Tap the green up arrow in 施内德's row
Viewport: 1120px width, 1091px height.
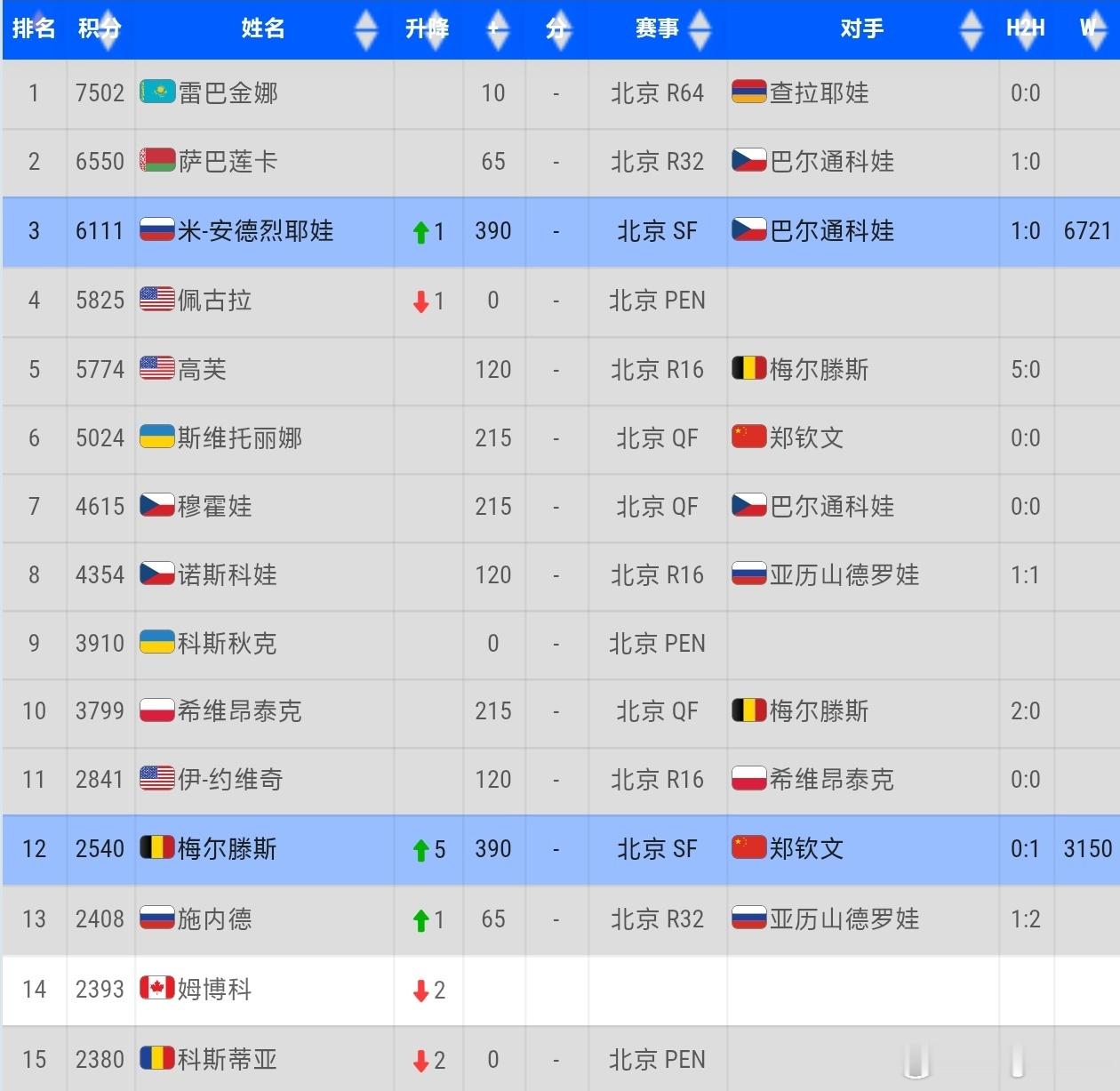point(421,920)
